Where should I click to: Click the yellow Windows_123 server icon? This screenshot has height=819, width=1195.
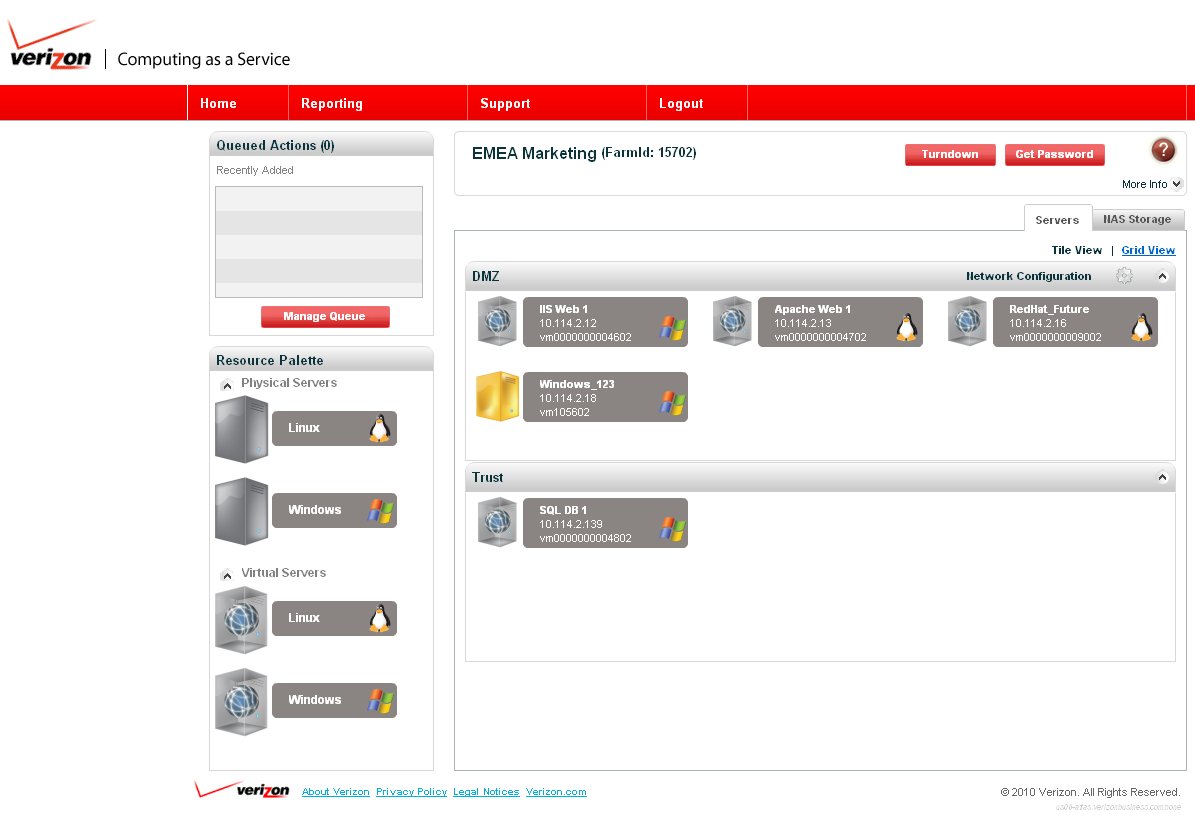497,397
